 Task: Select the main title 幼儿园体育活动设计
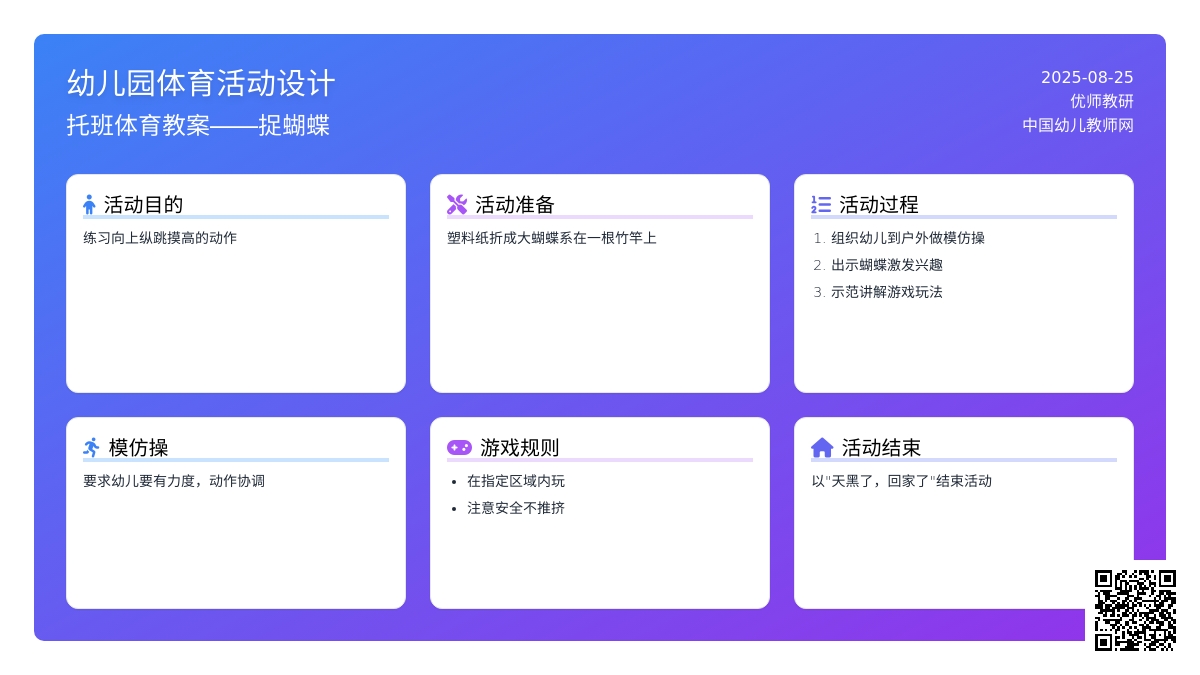(201, 83)
